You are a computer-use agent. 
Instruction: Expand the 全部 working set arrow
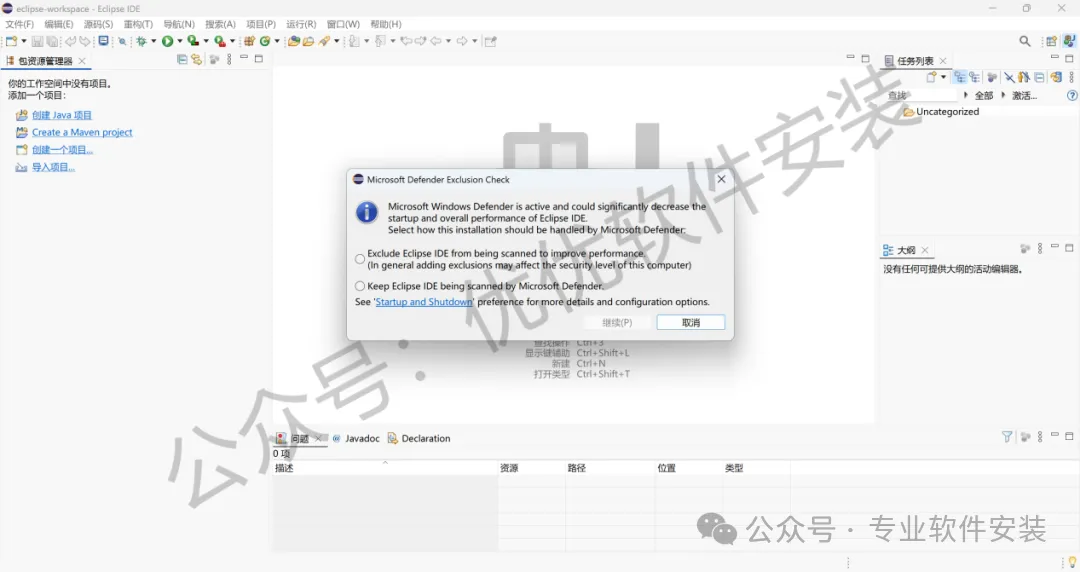pos(966,95)
